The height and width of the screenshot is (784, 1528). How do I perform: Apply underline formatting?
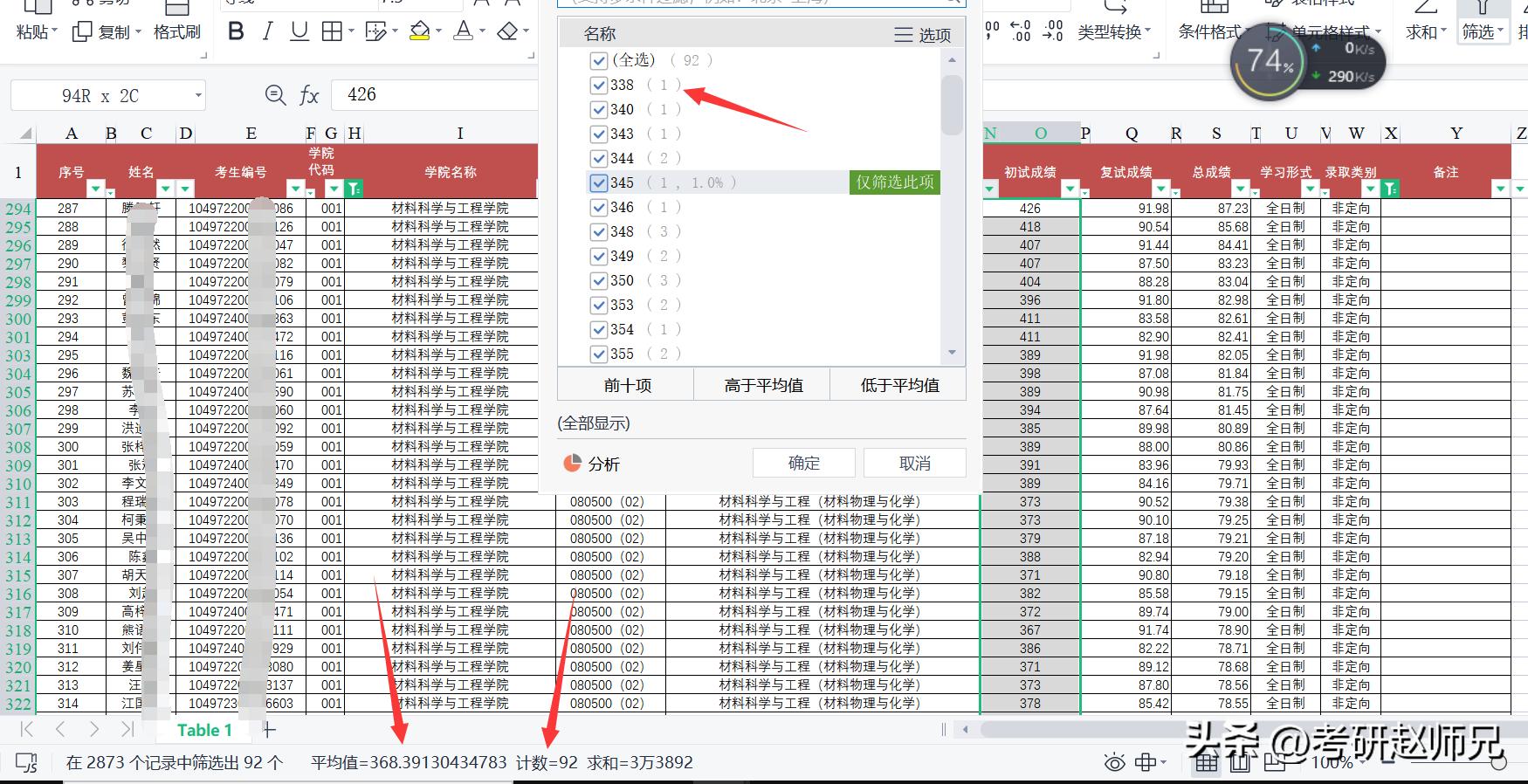pos(299,31)
